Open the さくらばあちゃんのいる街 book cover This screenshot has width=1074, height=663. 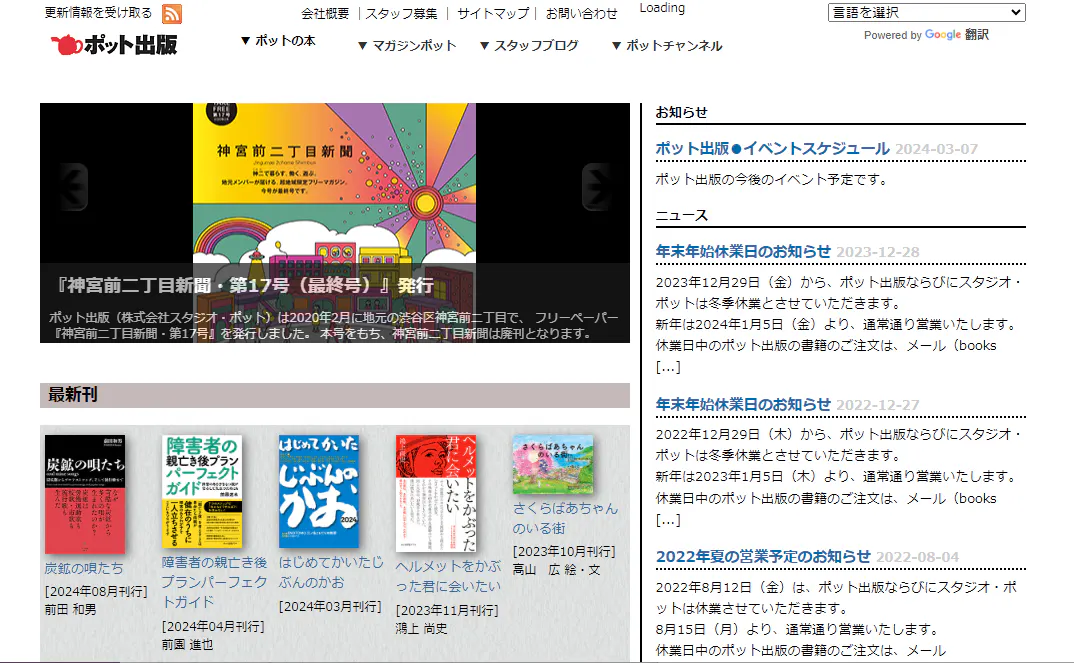pyautogui.click(x=552, y=464)
